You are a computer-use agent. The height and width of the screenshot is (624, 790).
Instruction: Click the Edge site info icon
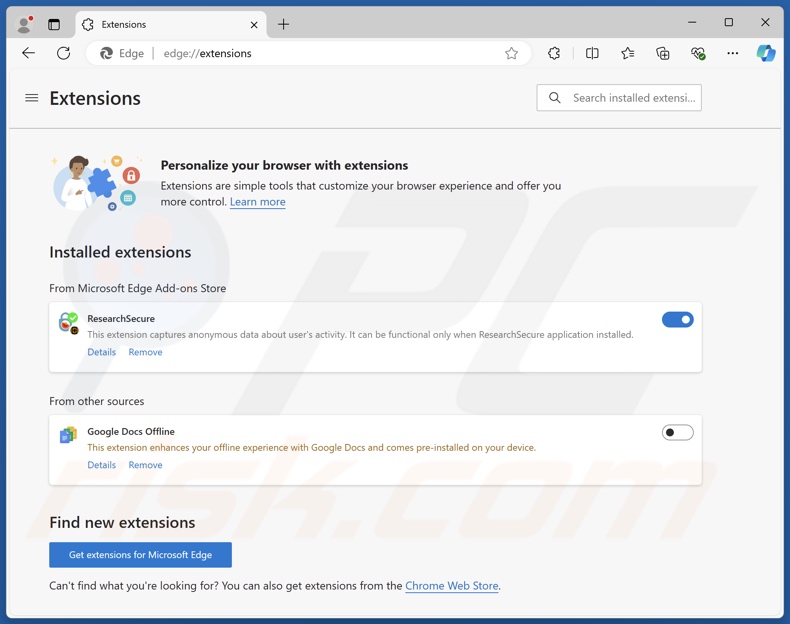point(122,53)
